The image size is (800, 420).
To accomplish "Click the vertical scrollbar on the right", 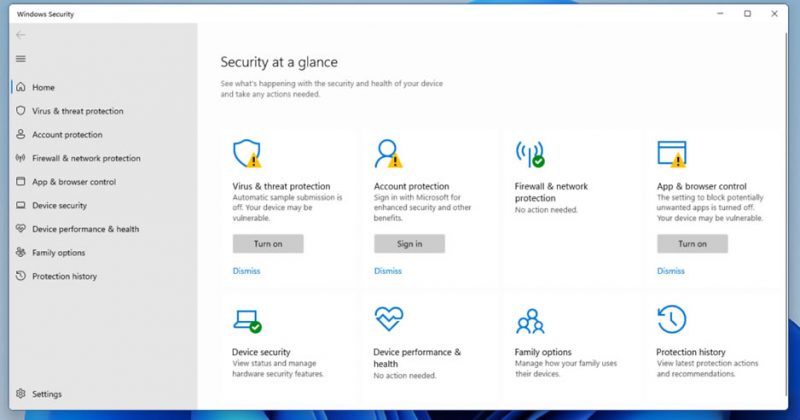I will (x=786, y=214).
